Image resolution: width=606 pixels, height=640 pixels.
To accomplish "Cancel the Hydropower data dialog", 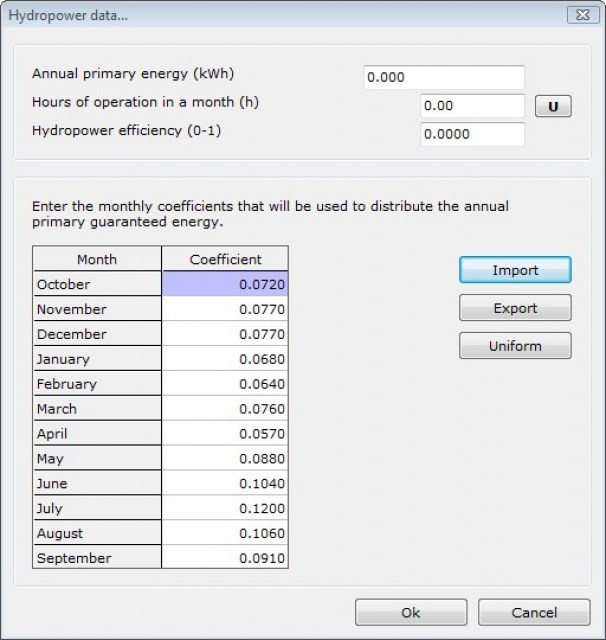I will (533, 613).
